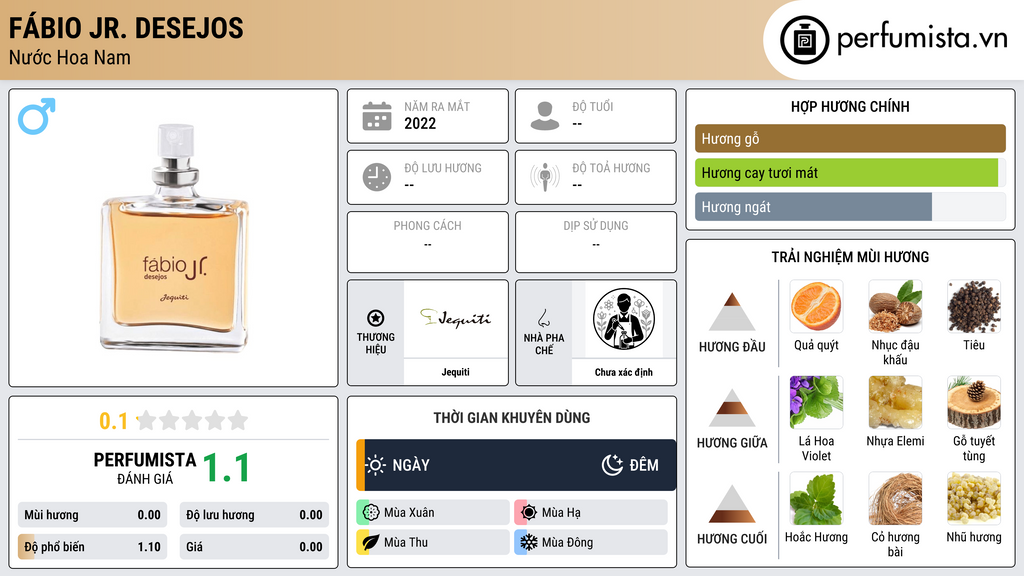Screen dimensions: 1024x576
Task: Click the Dịp sử dụng occasion box
Action: [596, 242]
